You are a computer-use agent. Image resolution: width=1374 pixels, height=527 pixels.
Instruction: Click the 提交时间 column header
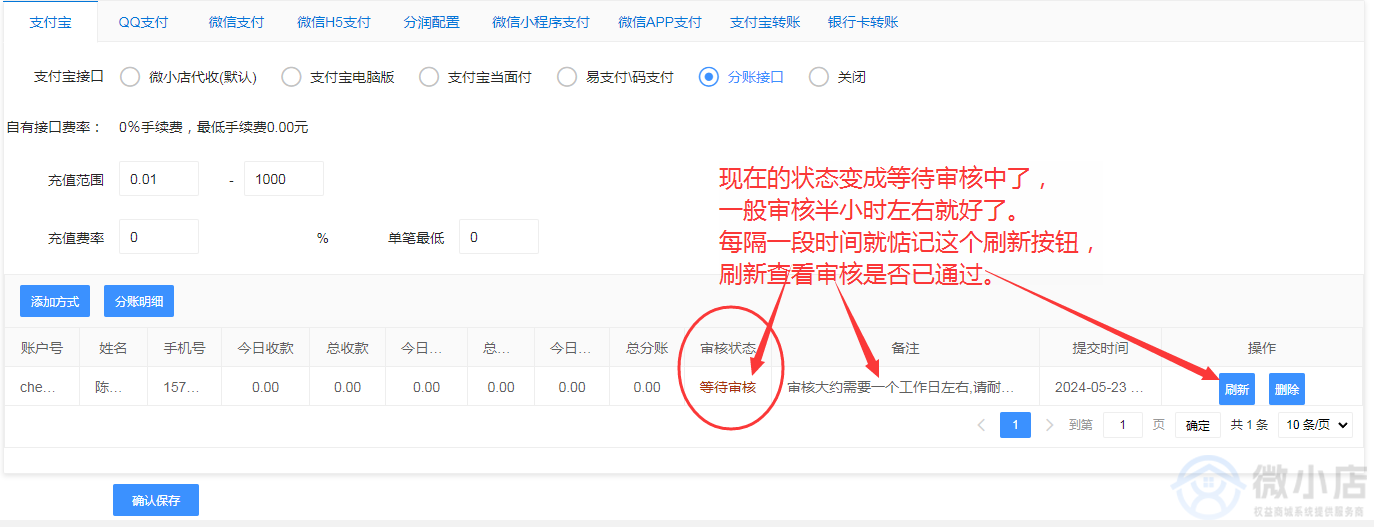click(x=1100, y=348)
